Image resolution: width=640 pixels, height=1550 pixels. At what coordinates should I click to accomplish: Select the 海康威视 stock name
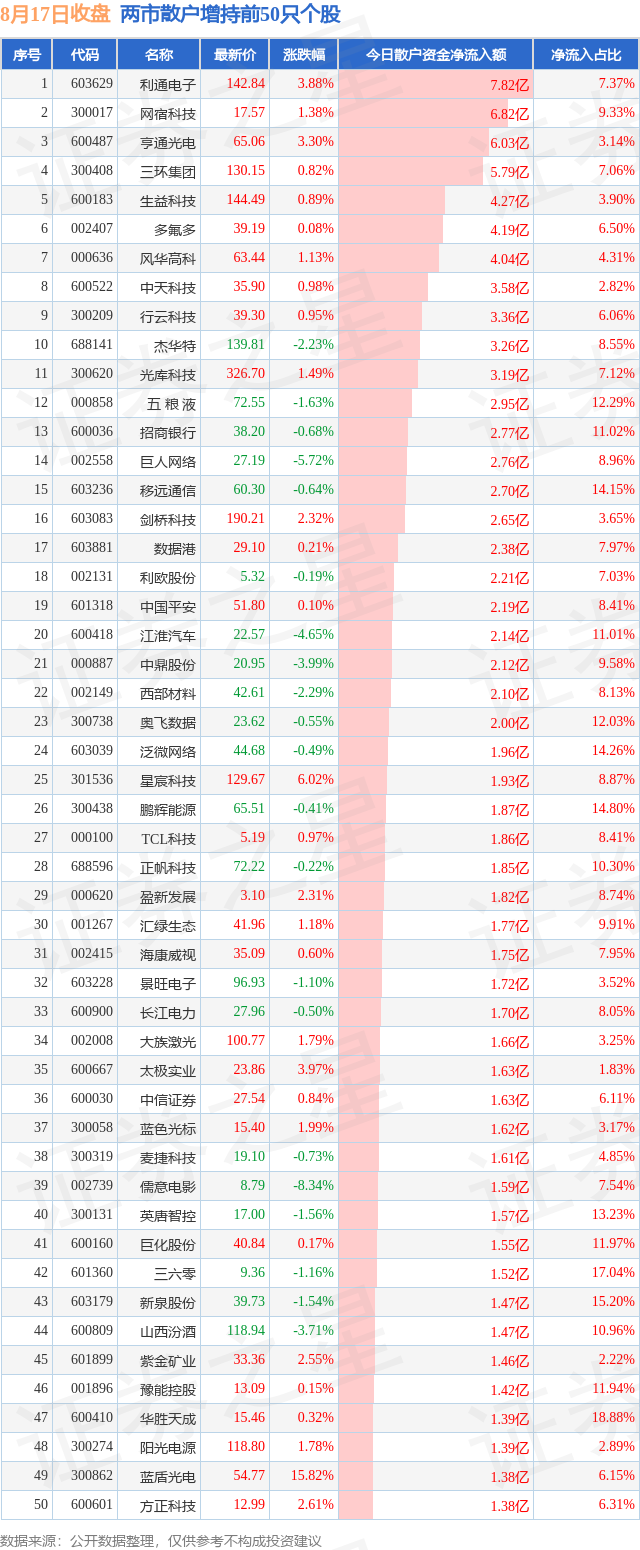[x=168, y=954]
